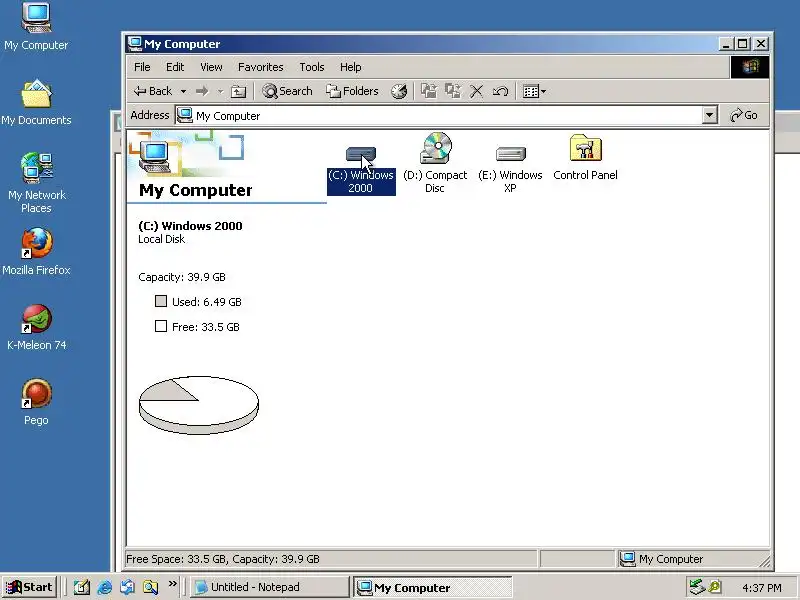Click the Used space color box

tap(161, 301)
